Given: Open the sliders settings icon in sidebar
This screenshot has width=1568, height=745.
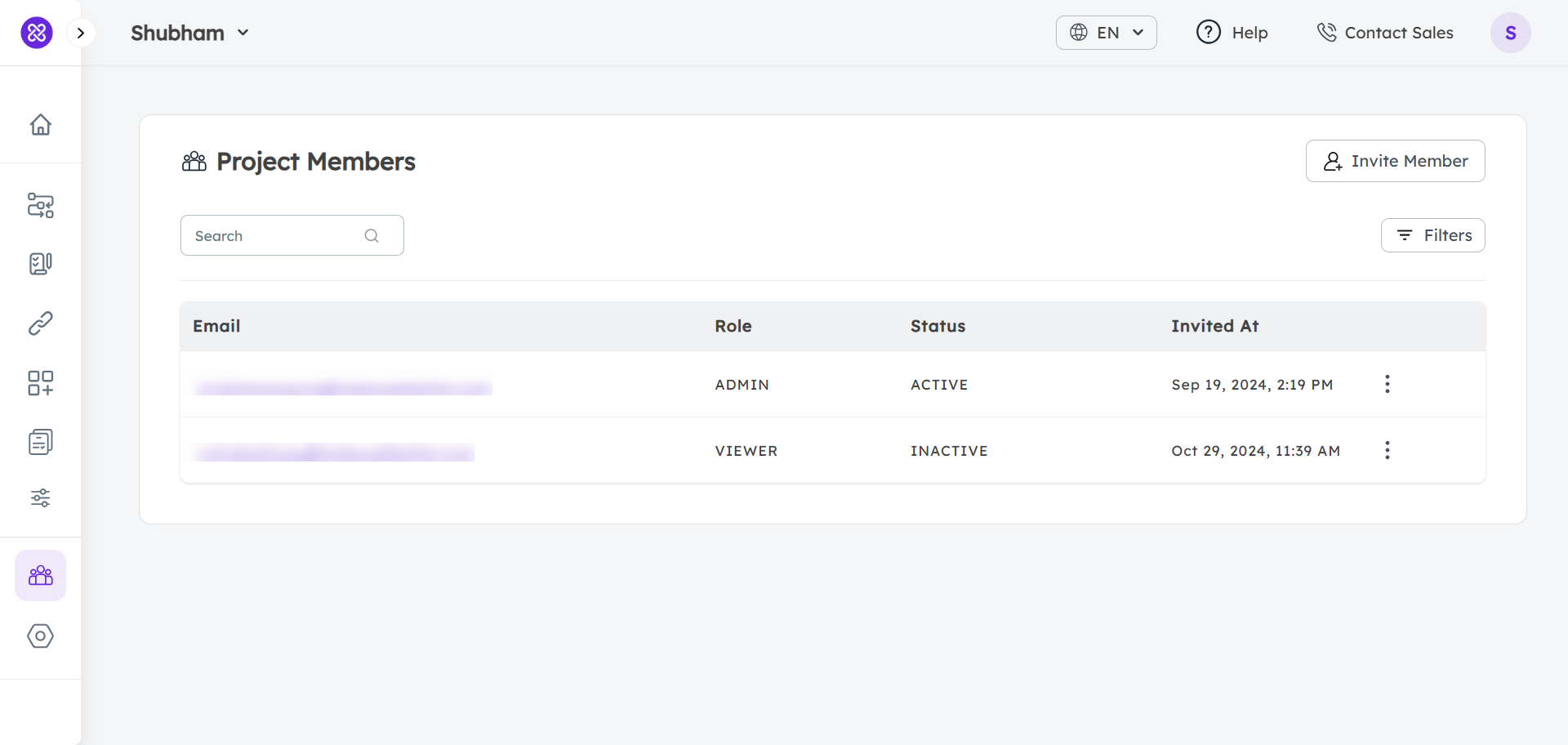Looking at the screenshot, I should coord(41,497).
